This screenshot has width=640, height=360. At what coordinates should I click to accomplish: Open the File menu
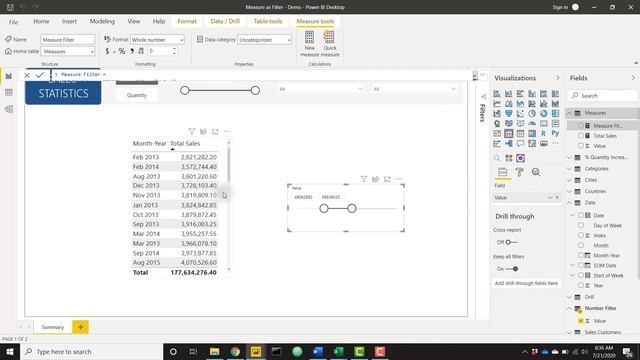(x=13, y=22)
